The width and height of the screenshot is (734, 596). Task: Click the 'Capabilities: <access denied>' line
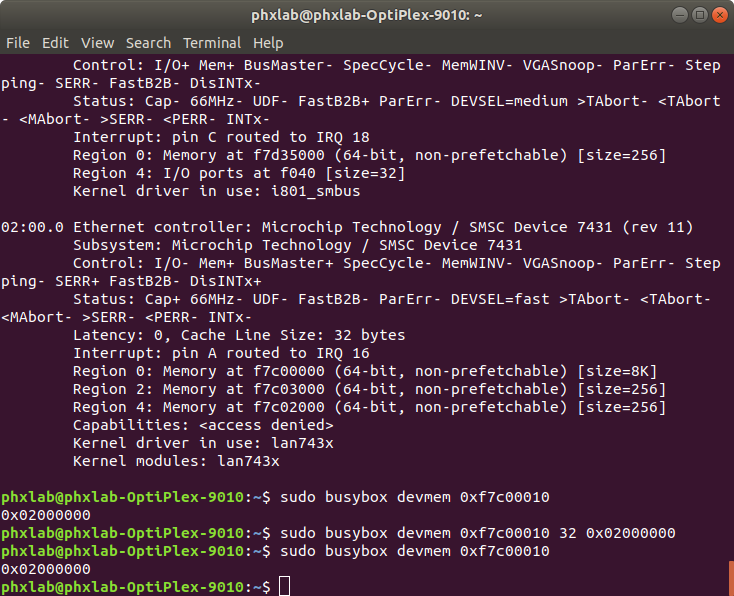coord(202,425)
